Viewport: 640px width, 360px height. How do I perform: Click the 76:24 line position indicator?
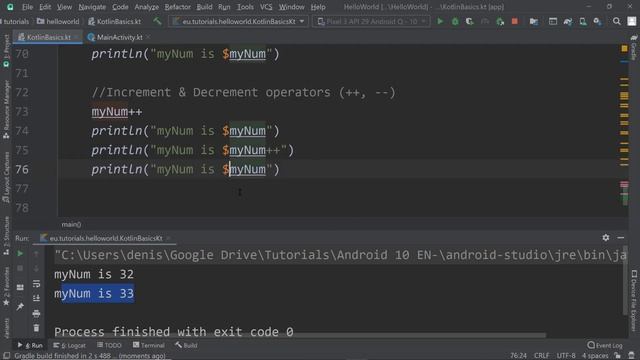(518, 356)
